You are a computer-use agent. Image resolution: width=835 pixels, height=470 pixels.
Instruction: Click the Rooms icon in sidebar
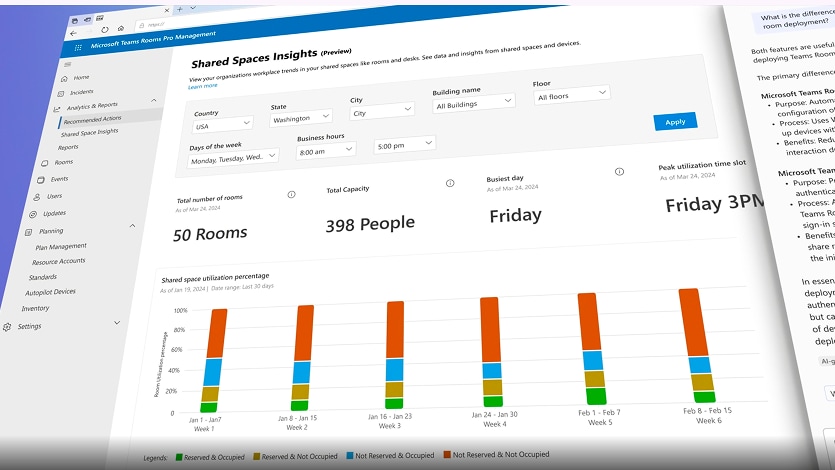tap(45, 163)
